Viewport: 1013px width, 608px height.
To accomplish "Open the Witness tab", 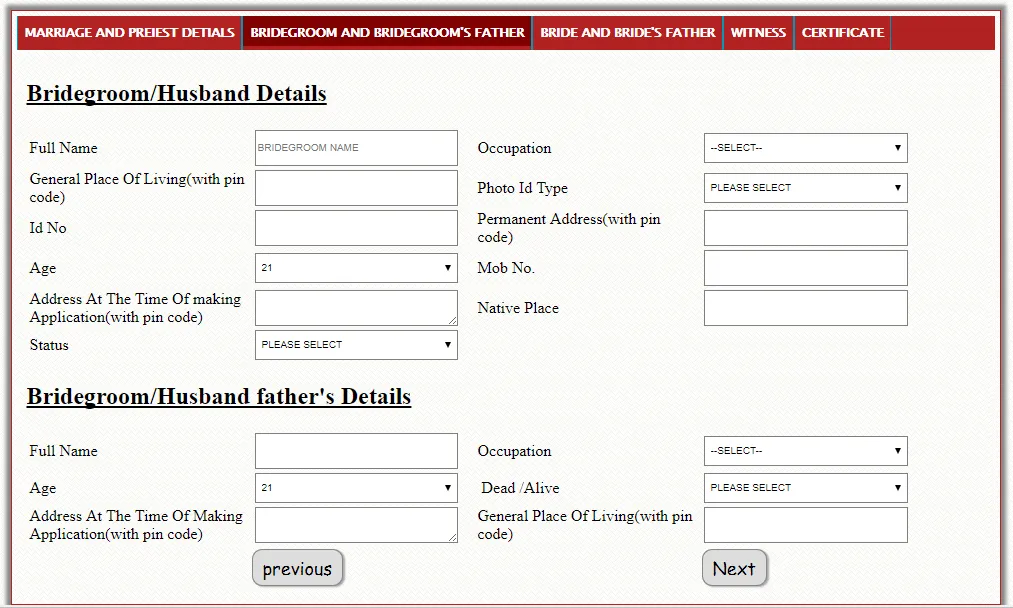I will pyautogui.click(x=758, y=32).
